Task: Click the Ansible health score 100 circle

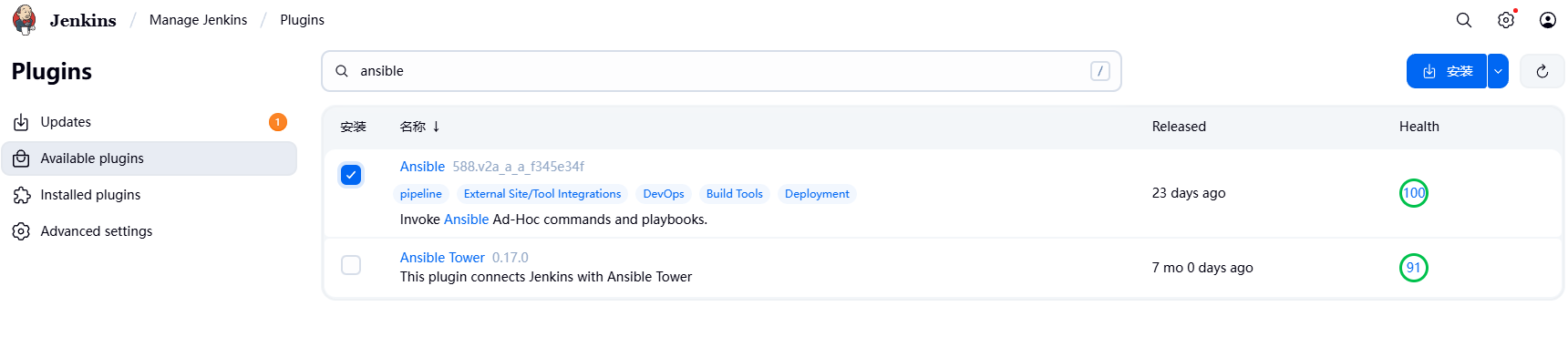Action: [x=1414, y=193]
